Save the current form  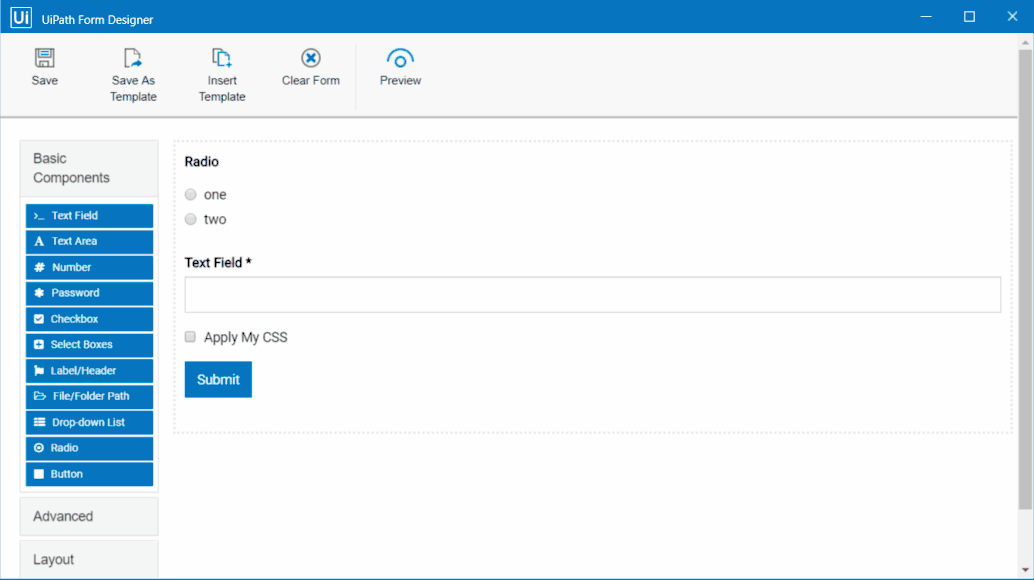44,68
